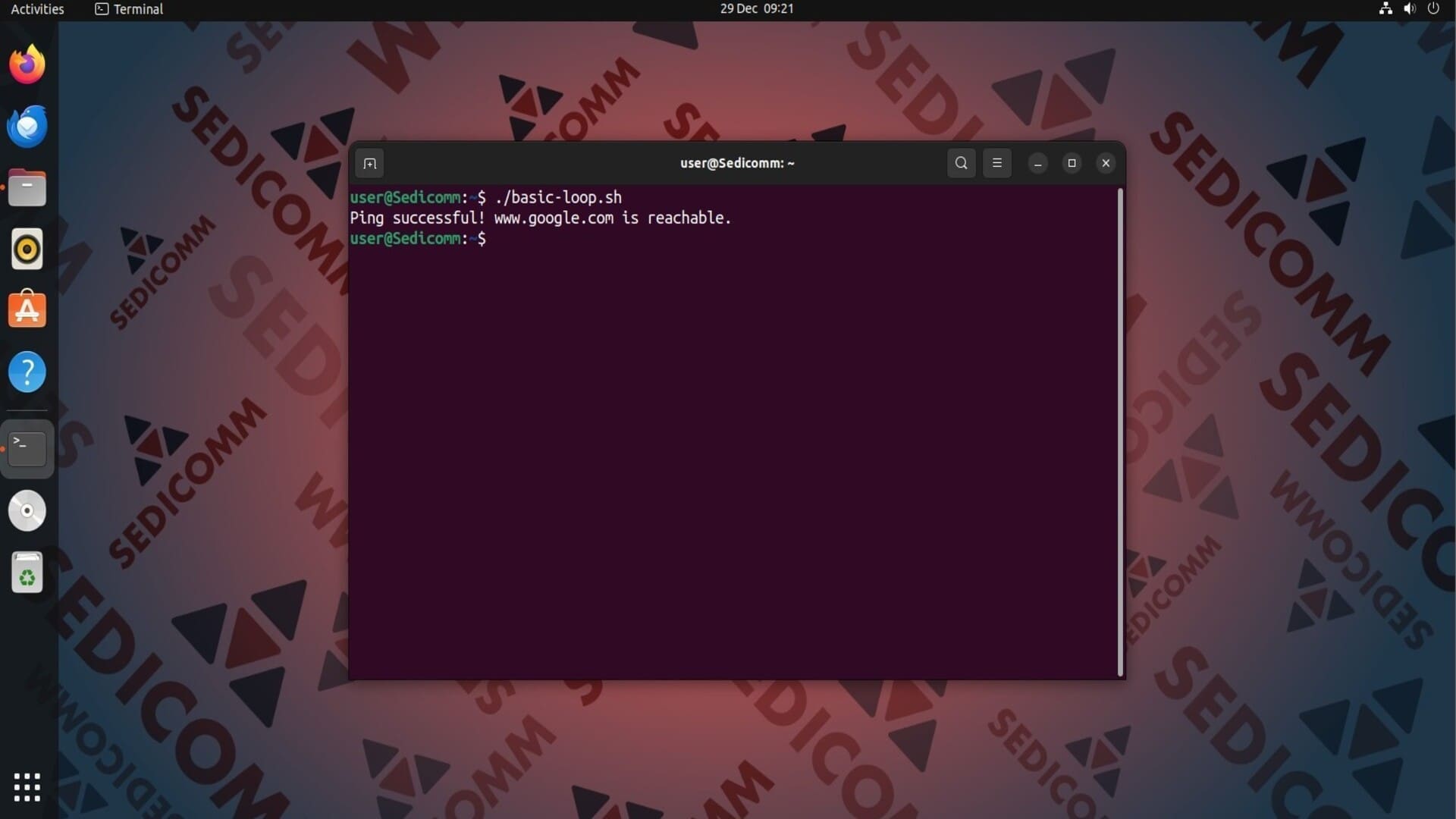
Task: Open Terminal app menu in top bar
Action: click(x=129, y=9)
